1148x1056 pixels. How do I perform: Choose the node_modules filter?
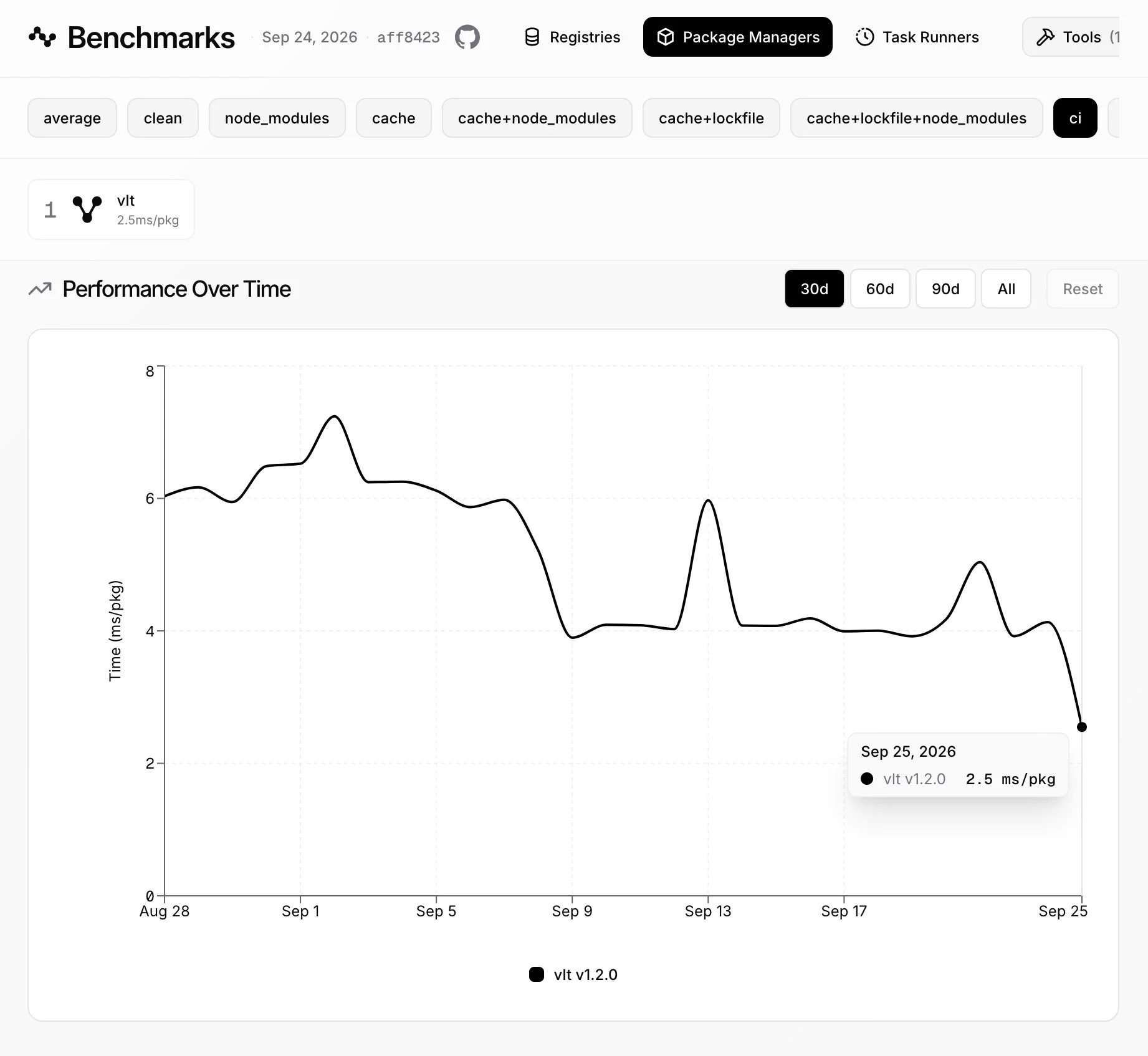[x=277, y=118]
